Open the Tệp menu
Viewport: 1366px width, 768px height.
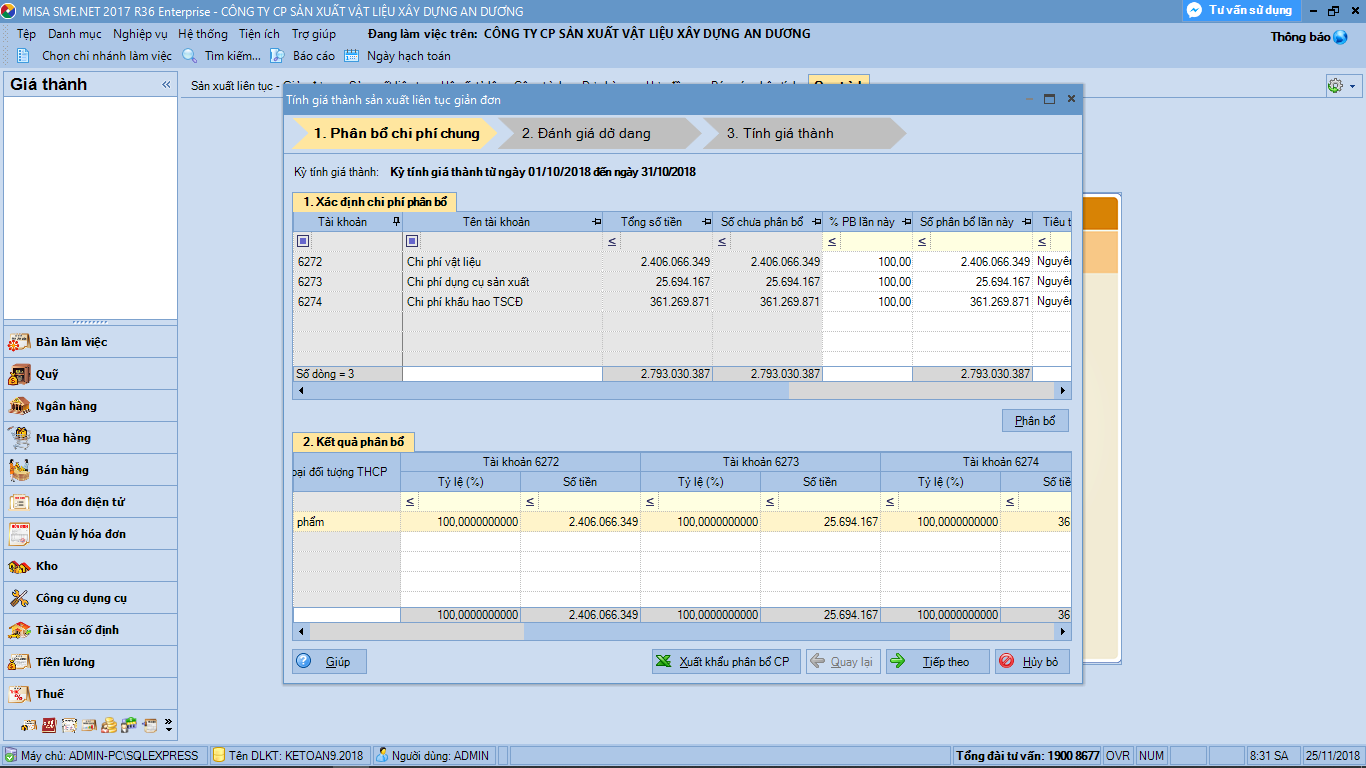(x=27, y=33)
